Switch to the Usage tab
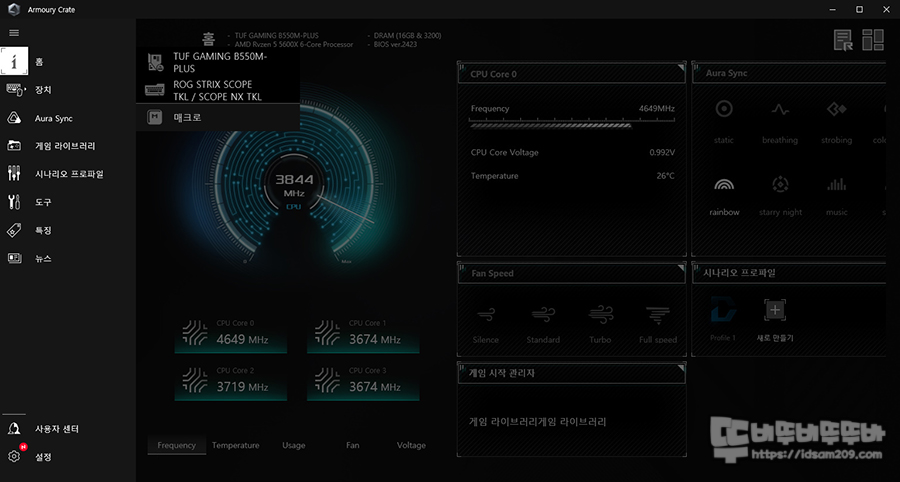The height and width of the screenshot is (482, 900). point(293,445)
